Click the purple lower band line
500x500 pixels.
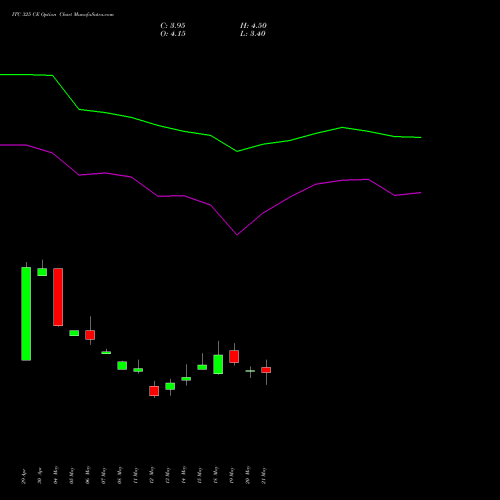(210, 205)
